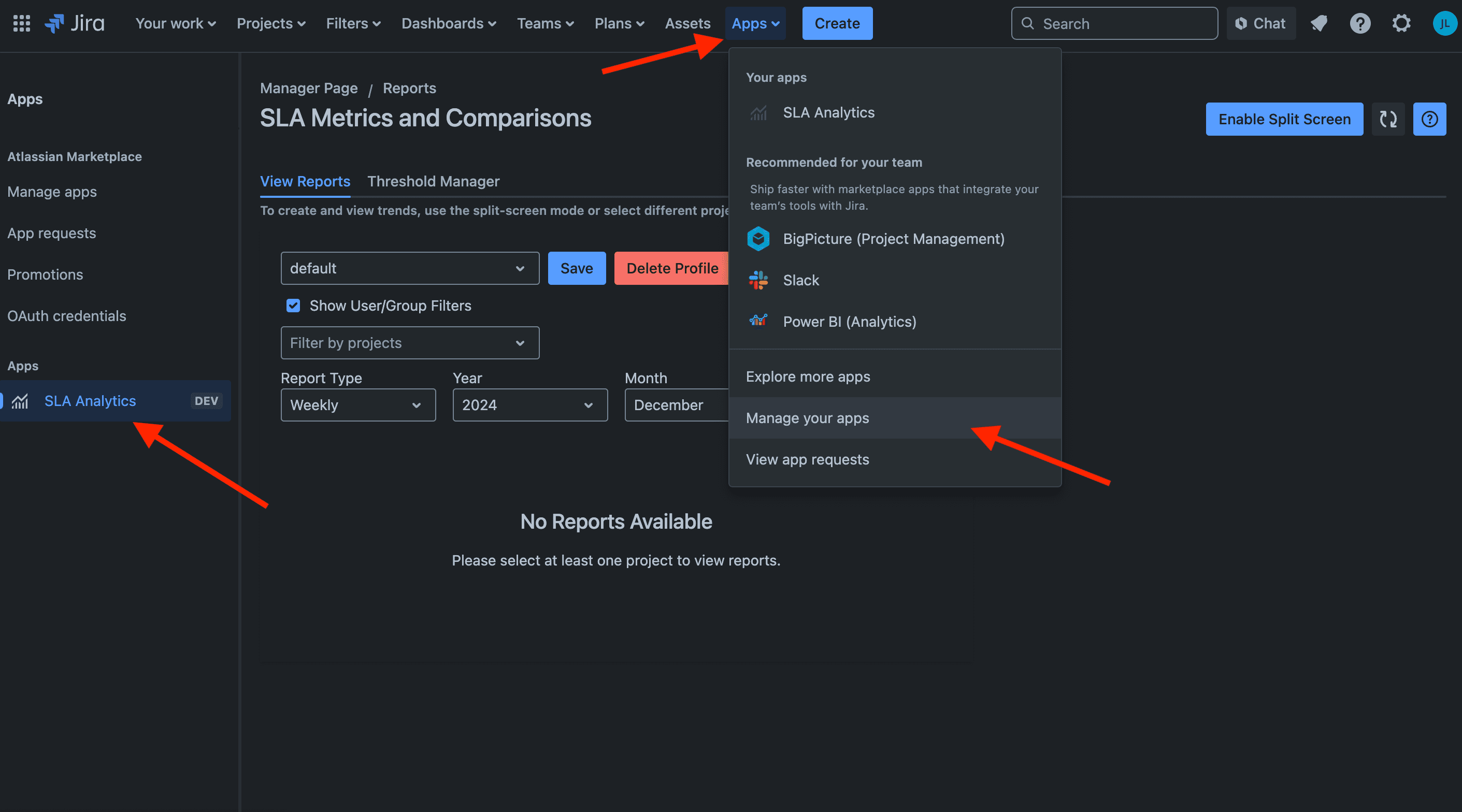Open Assets in top navigation
1462x812 pixels.
(687, 23)
